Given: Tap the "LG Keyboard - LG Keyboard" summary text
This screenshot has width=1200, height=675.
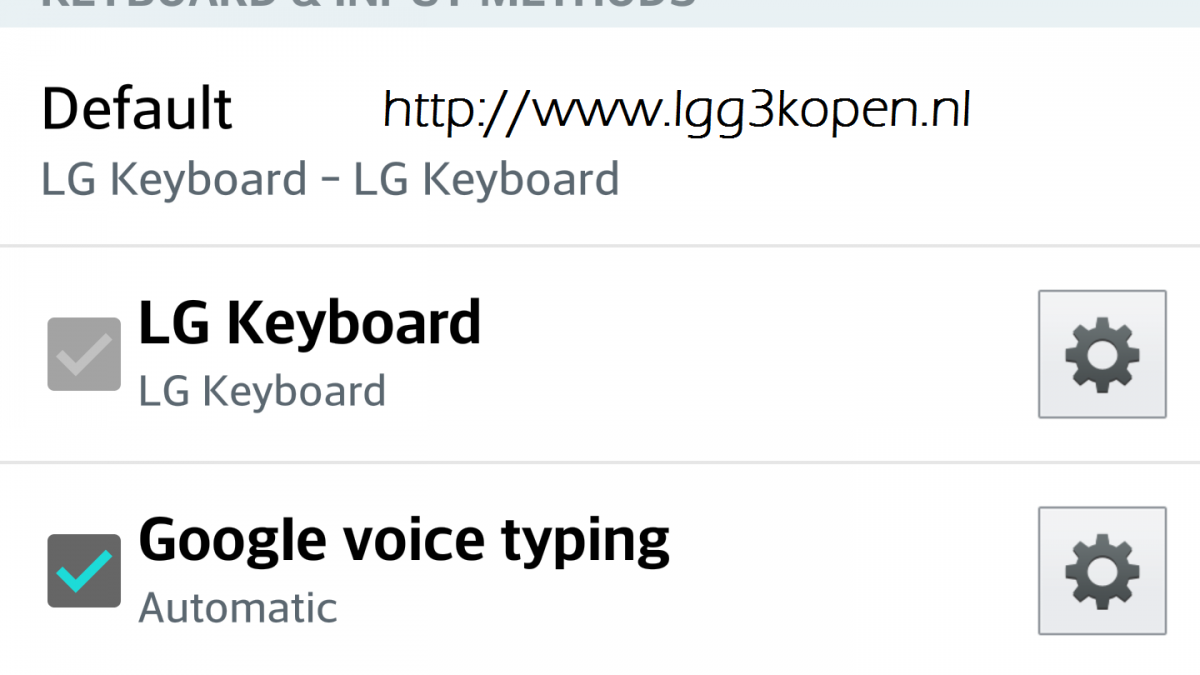Looking at the screenshot, I should pyautogui.click(x=330, y=180).
